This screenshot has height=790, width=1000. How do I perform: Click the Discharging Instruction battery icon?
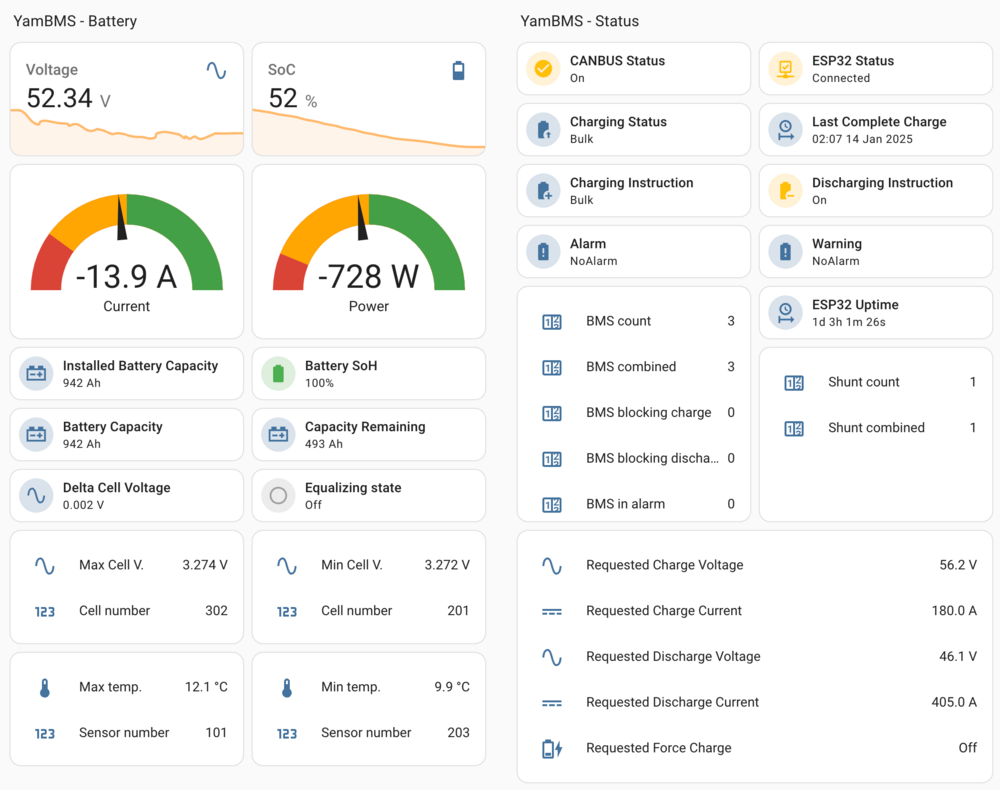785,191
